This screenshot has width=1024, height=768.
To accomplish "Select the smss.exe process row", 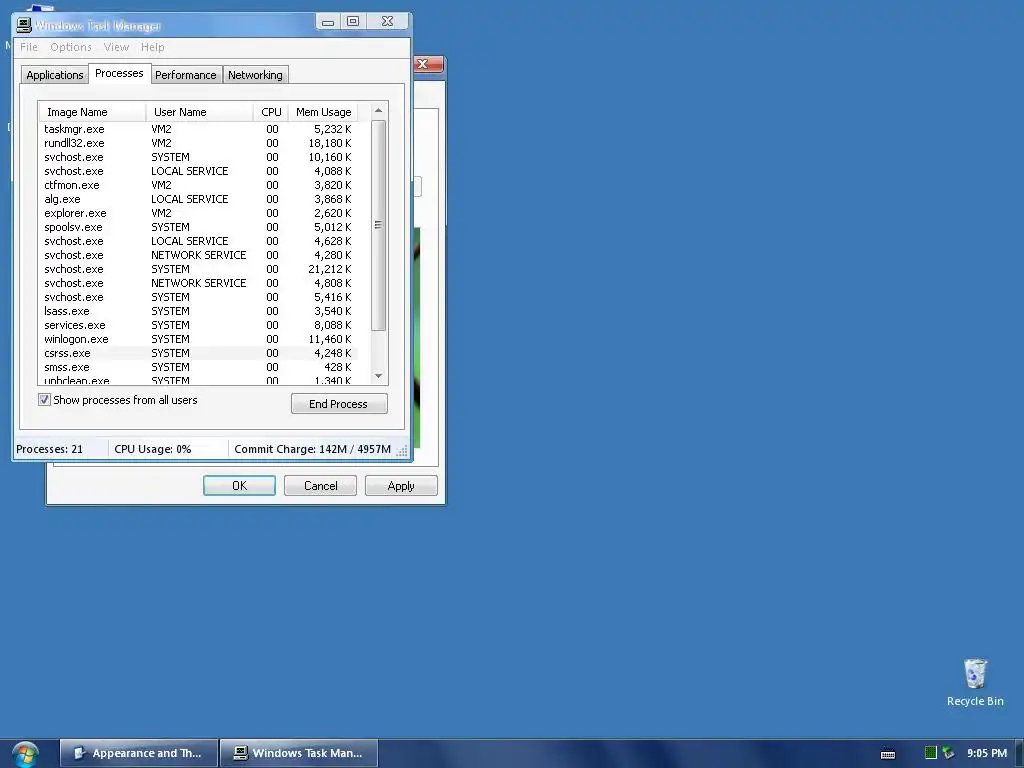I will (x=198, y=367).
